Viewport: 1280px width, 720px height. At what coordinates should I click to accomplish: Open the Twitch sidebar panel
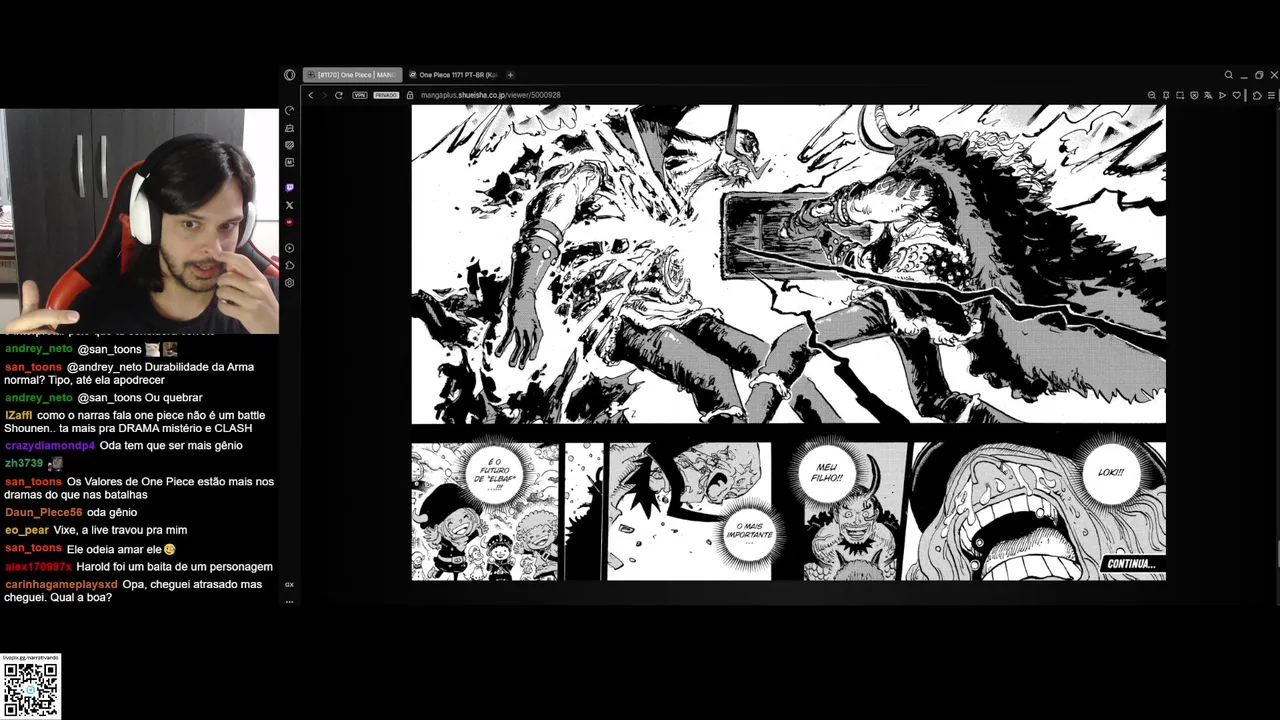point(290,188)
